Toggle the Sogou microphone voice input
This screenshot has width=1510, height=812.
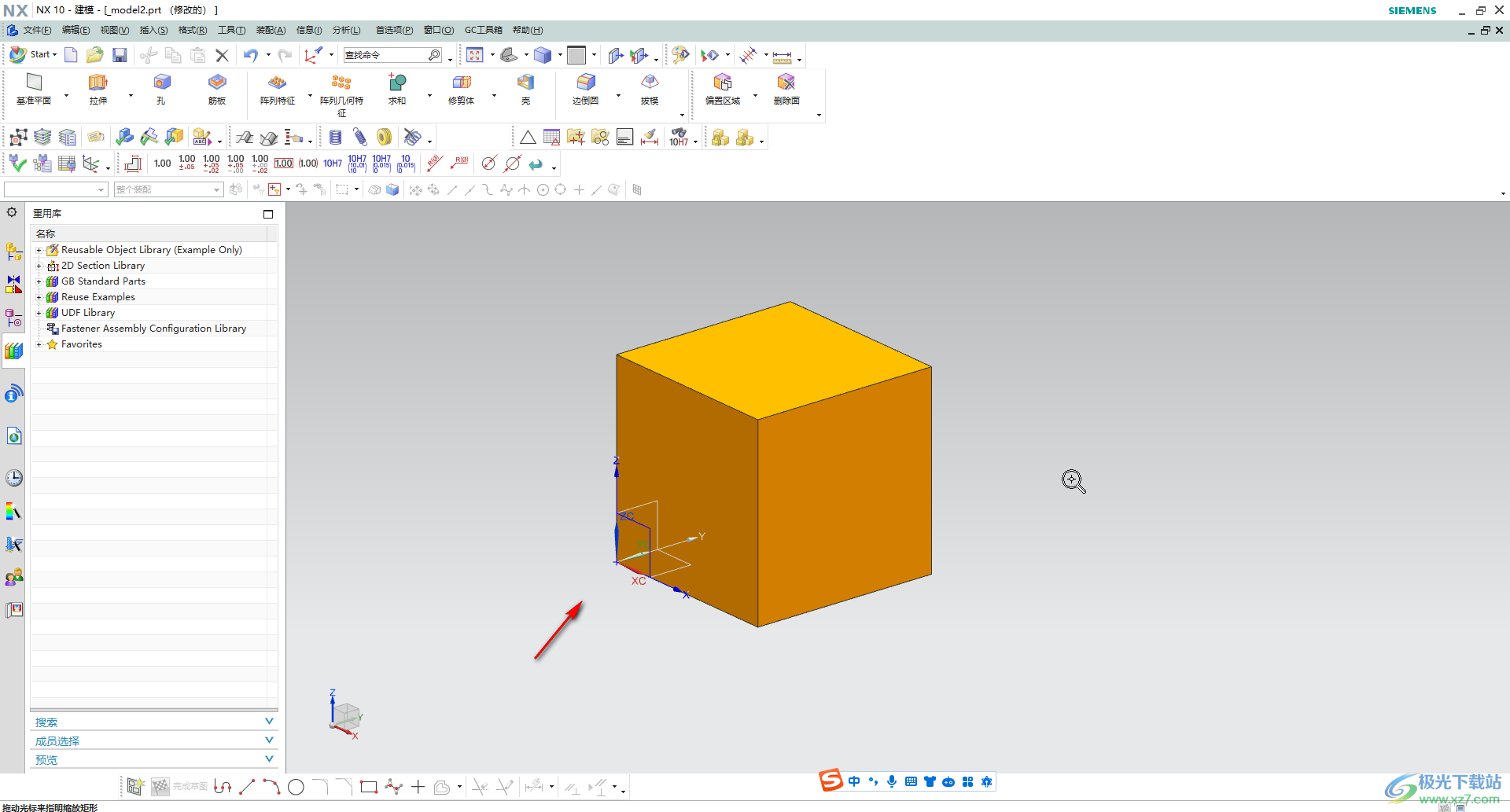point(892,781)
